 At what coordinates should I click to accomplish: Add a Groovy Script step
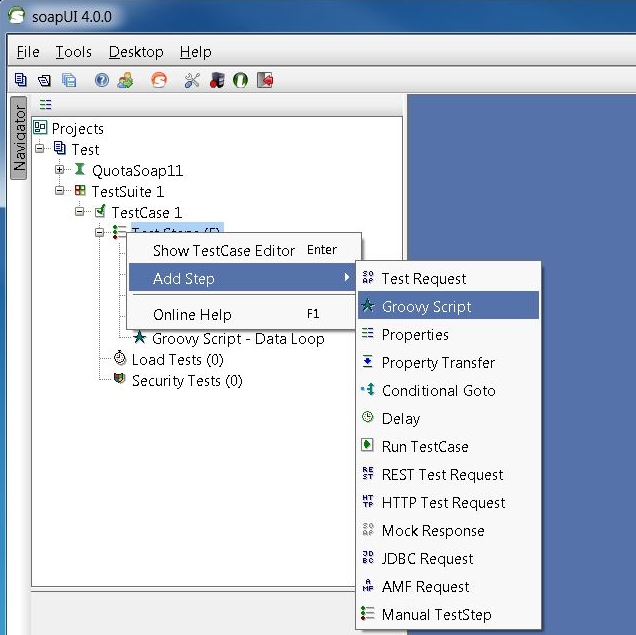[448, 306]
